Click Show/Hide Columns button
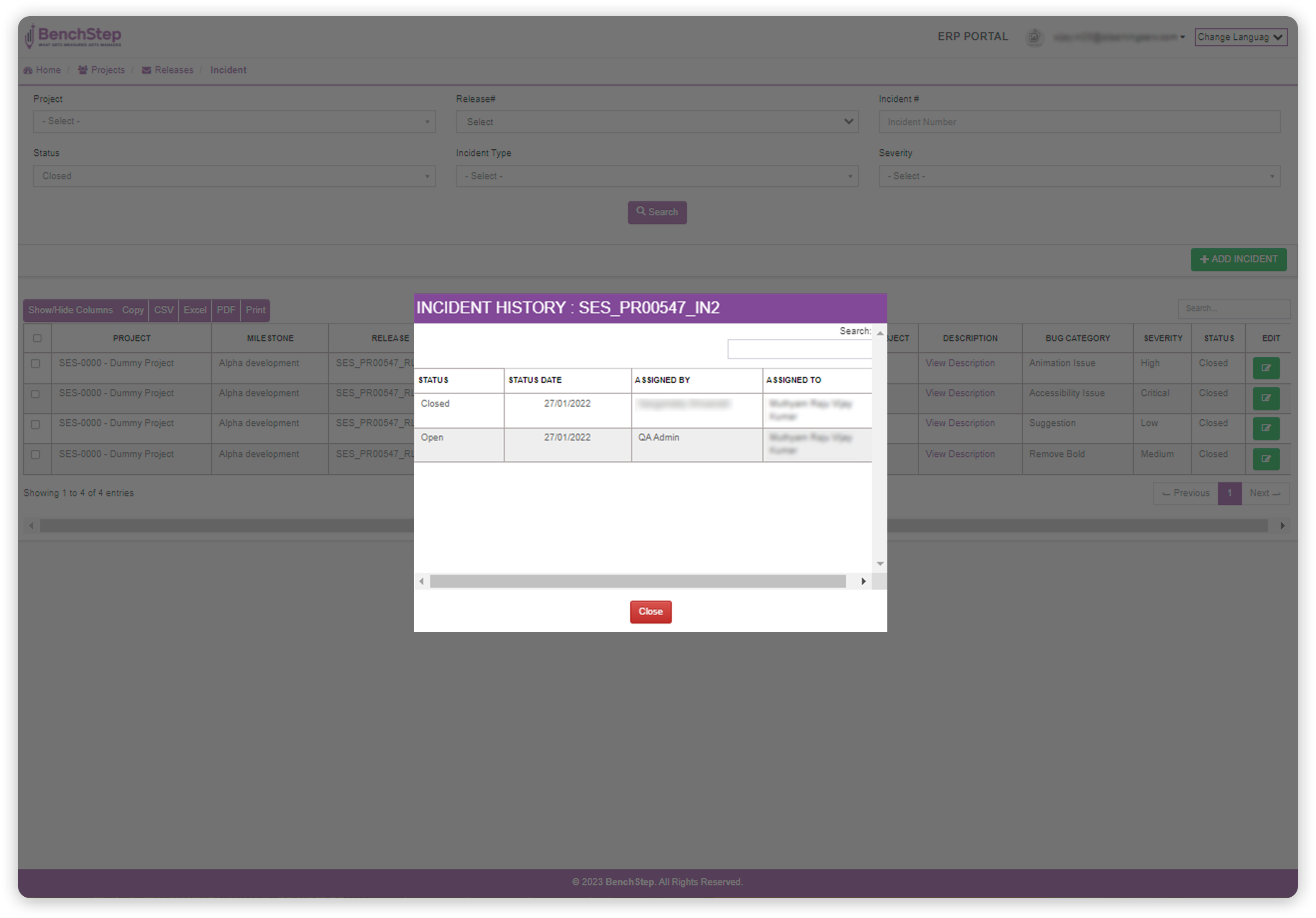Viewport: 1316px width, 918px height. coord(70,310)
